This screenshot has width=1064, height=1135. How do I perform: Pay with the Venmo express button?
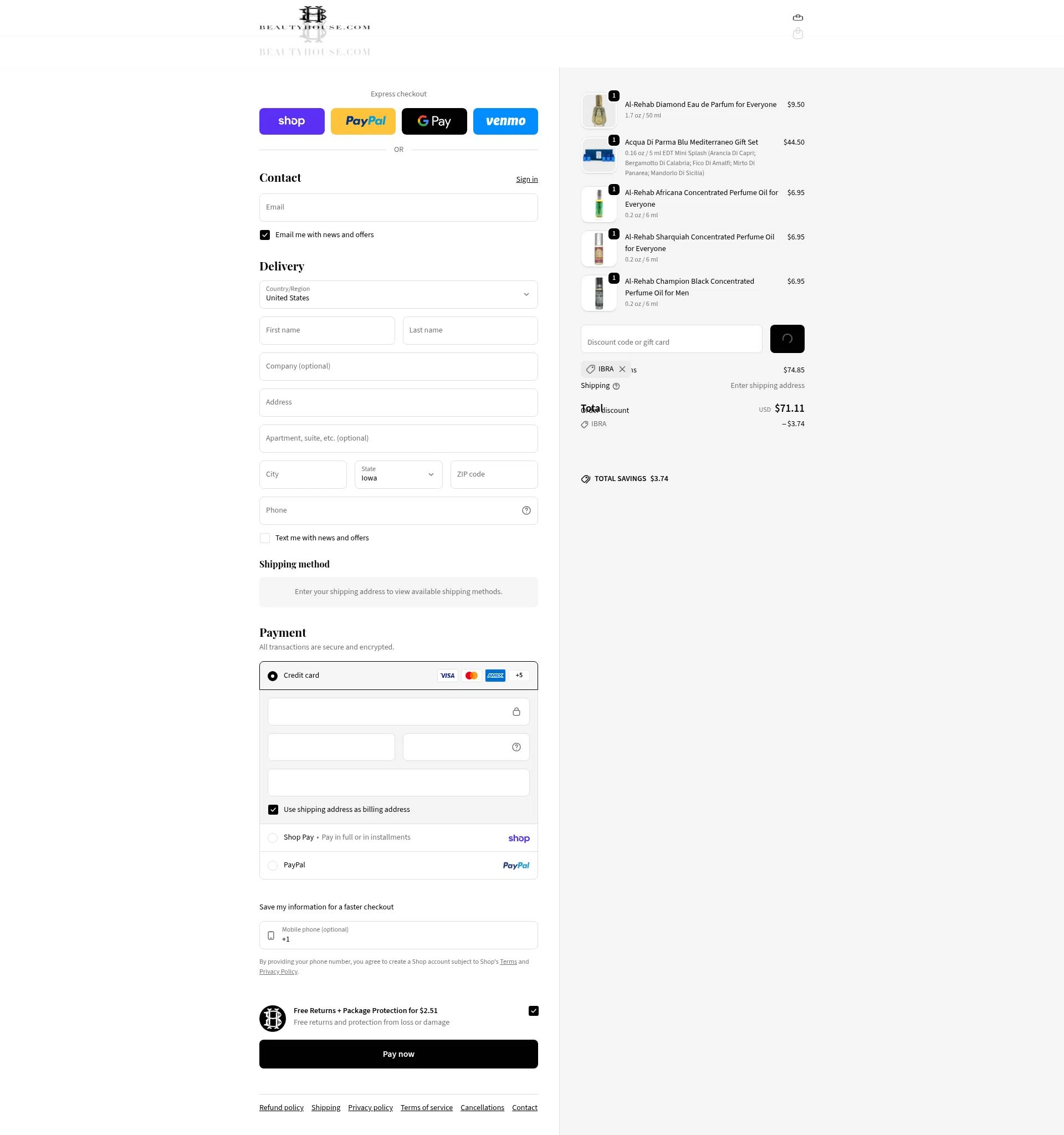click(x=505, y=121)
